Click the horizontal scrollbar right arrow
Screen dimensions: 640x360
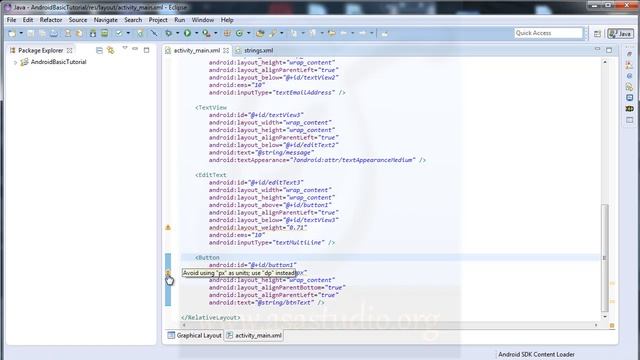(x=596, y=325)
